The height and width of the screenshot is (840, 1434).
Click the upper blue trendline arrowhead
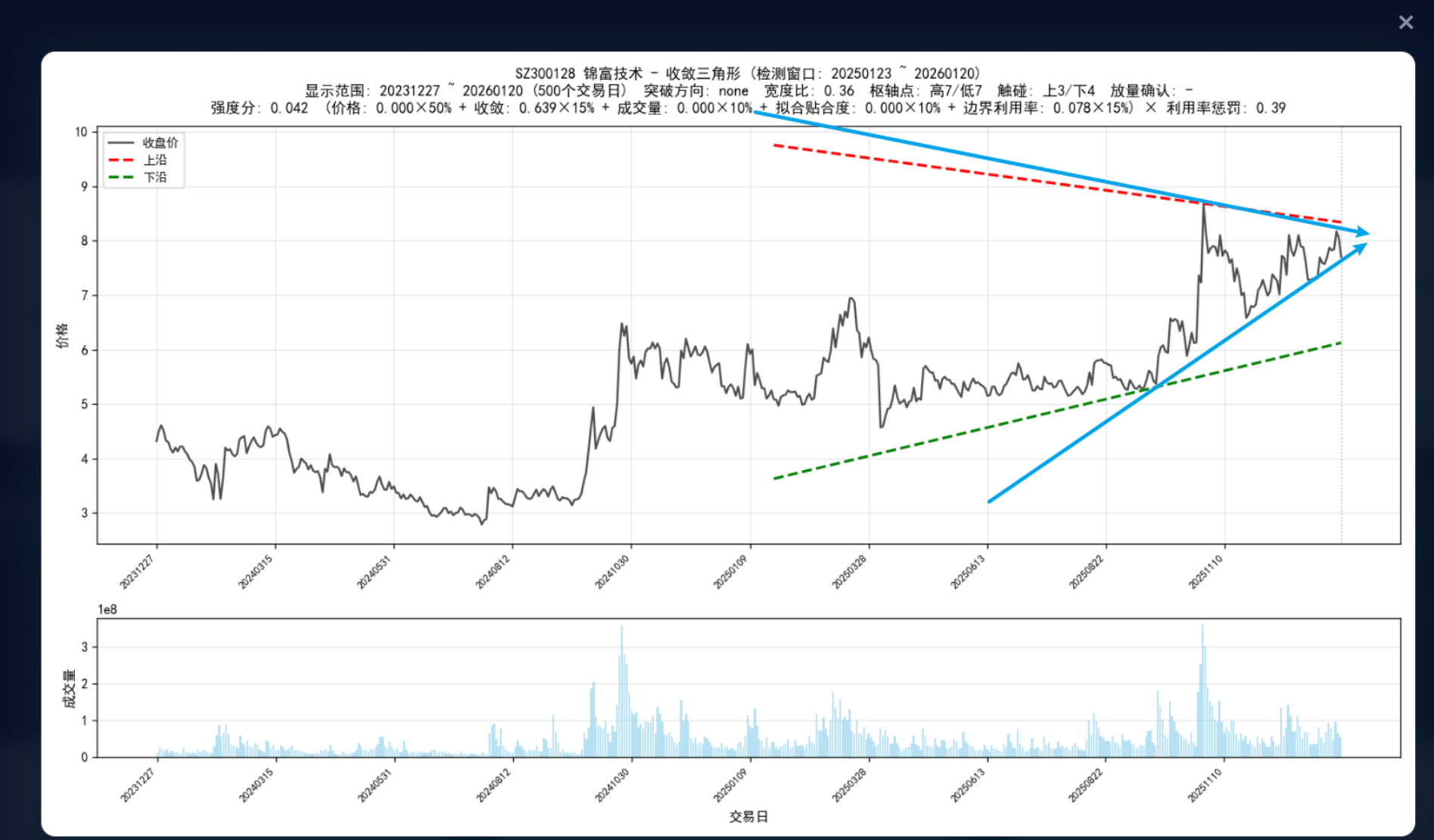click(x=1363, y=232)
